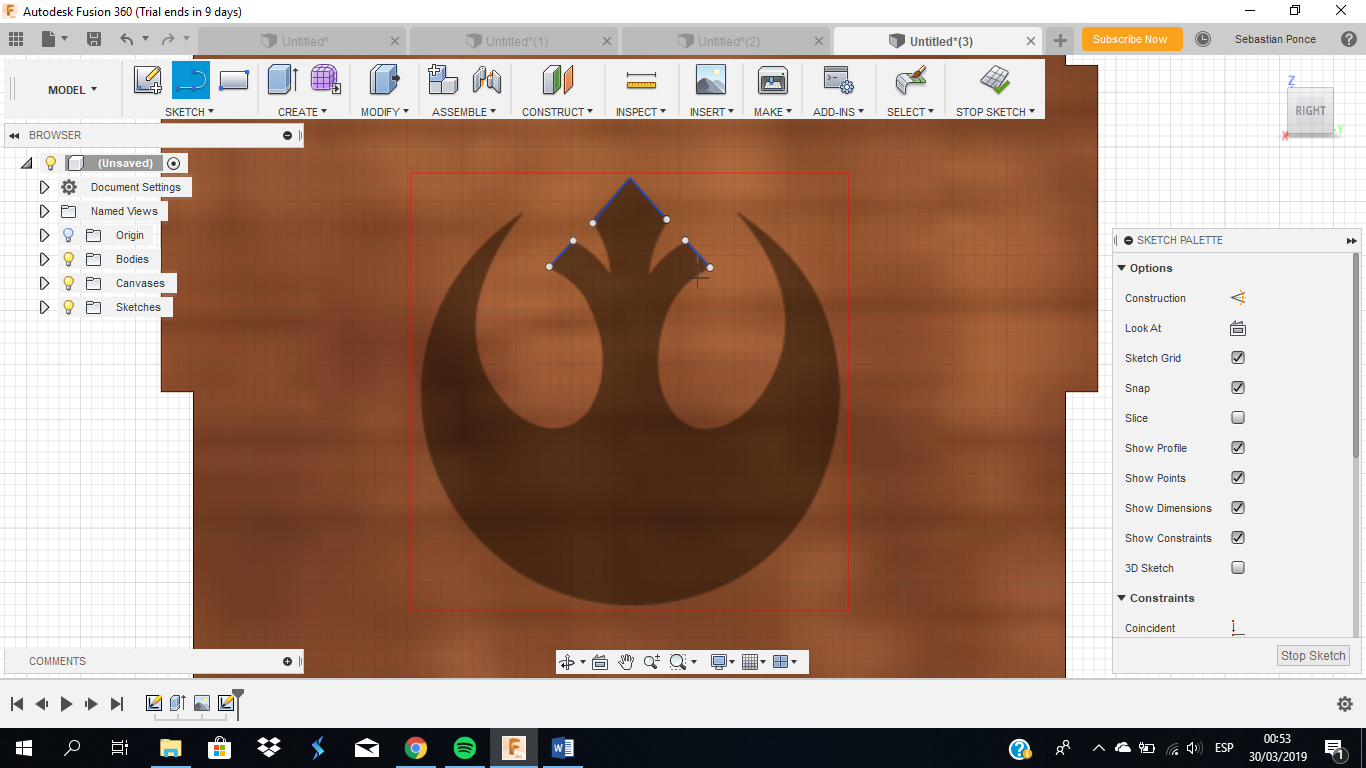Play the timeline
Viewport: 1366px width, 768px height.
coord(67,704)
